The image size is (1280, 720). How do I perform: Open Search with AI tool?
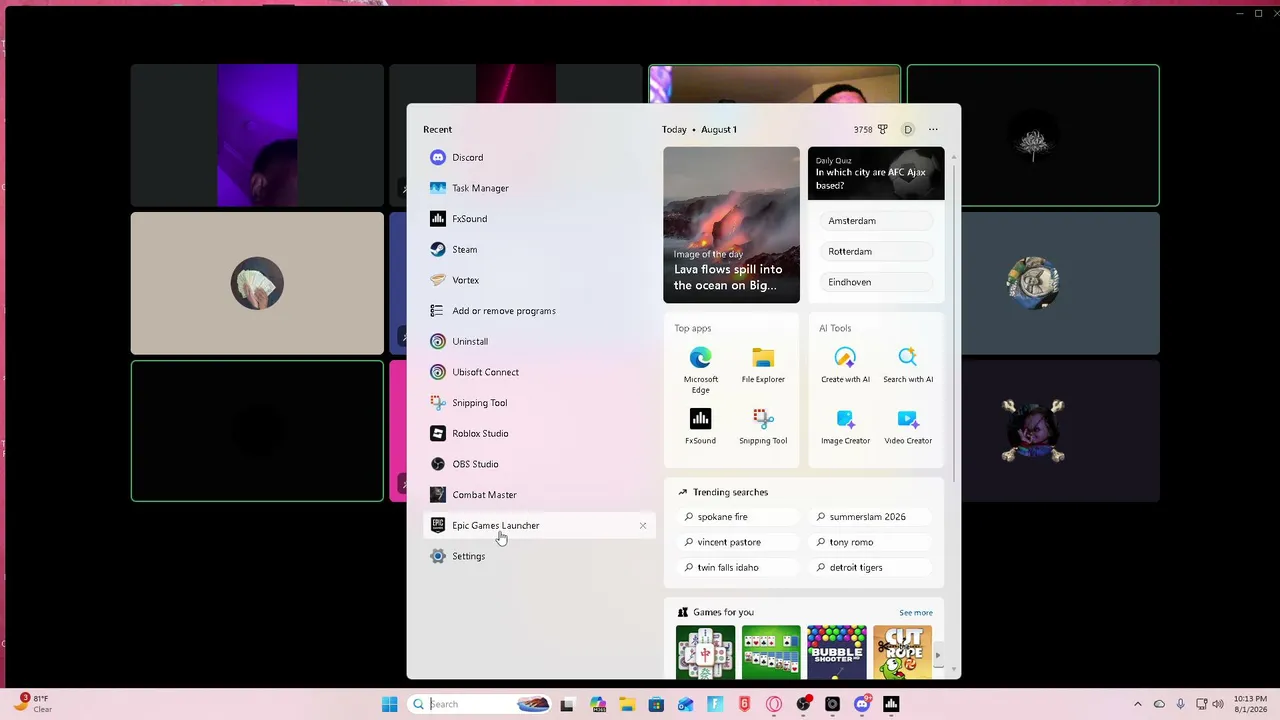pos(908,365)
